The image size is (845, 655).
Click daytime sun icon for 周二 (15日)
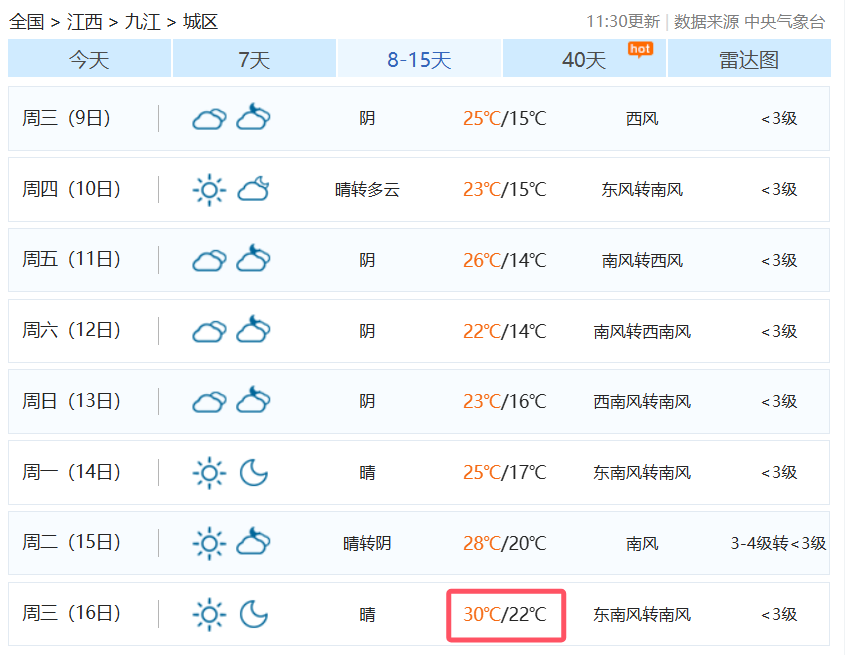210,543
